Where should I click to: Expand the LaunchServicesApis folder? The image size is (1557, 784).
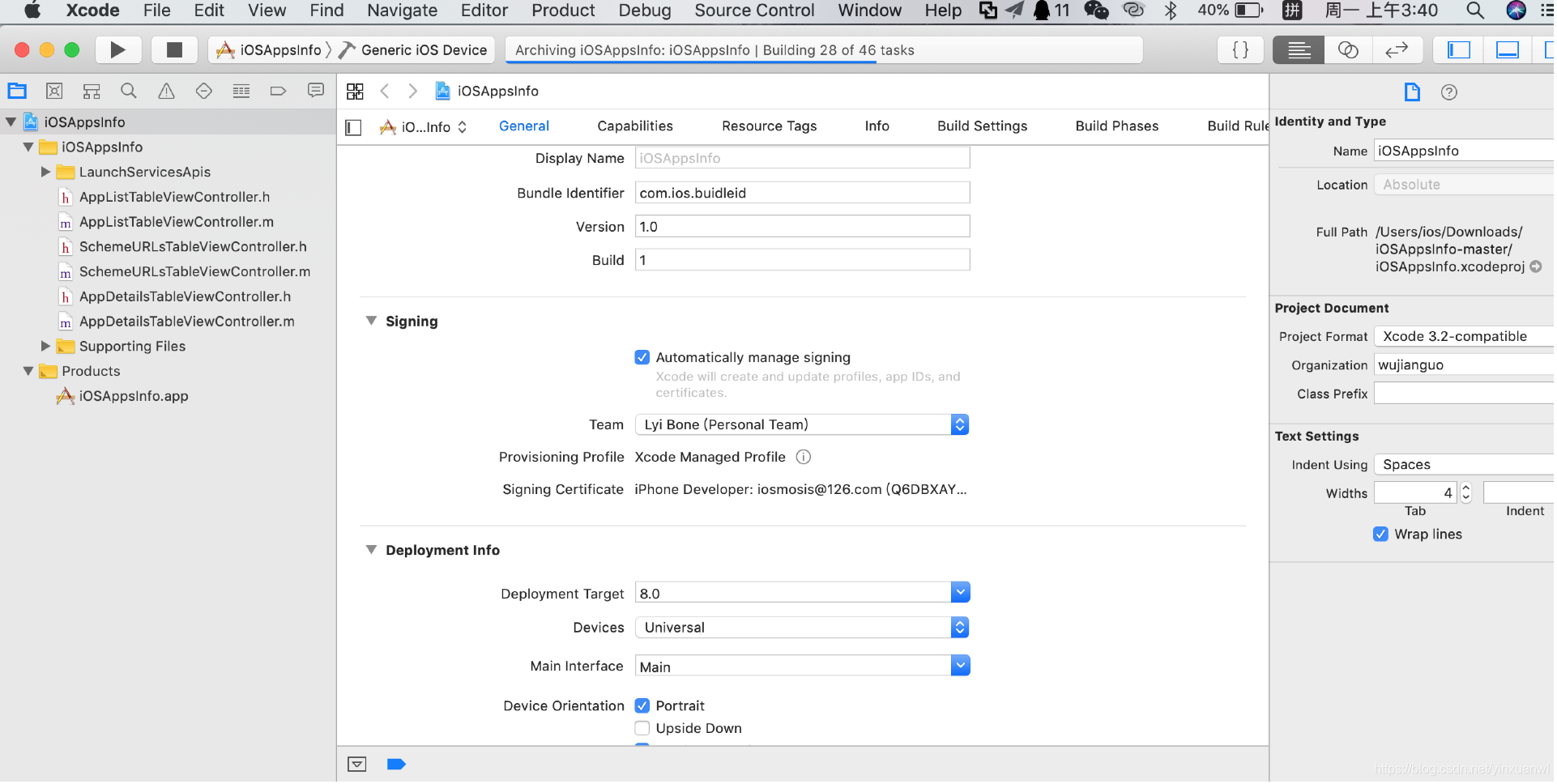click(x=45, y=173)
